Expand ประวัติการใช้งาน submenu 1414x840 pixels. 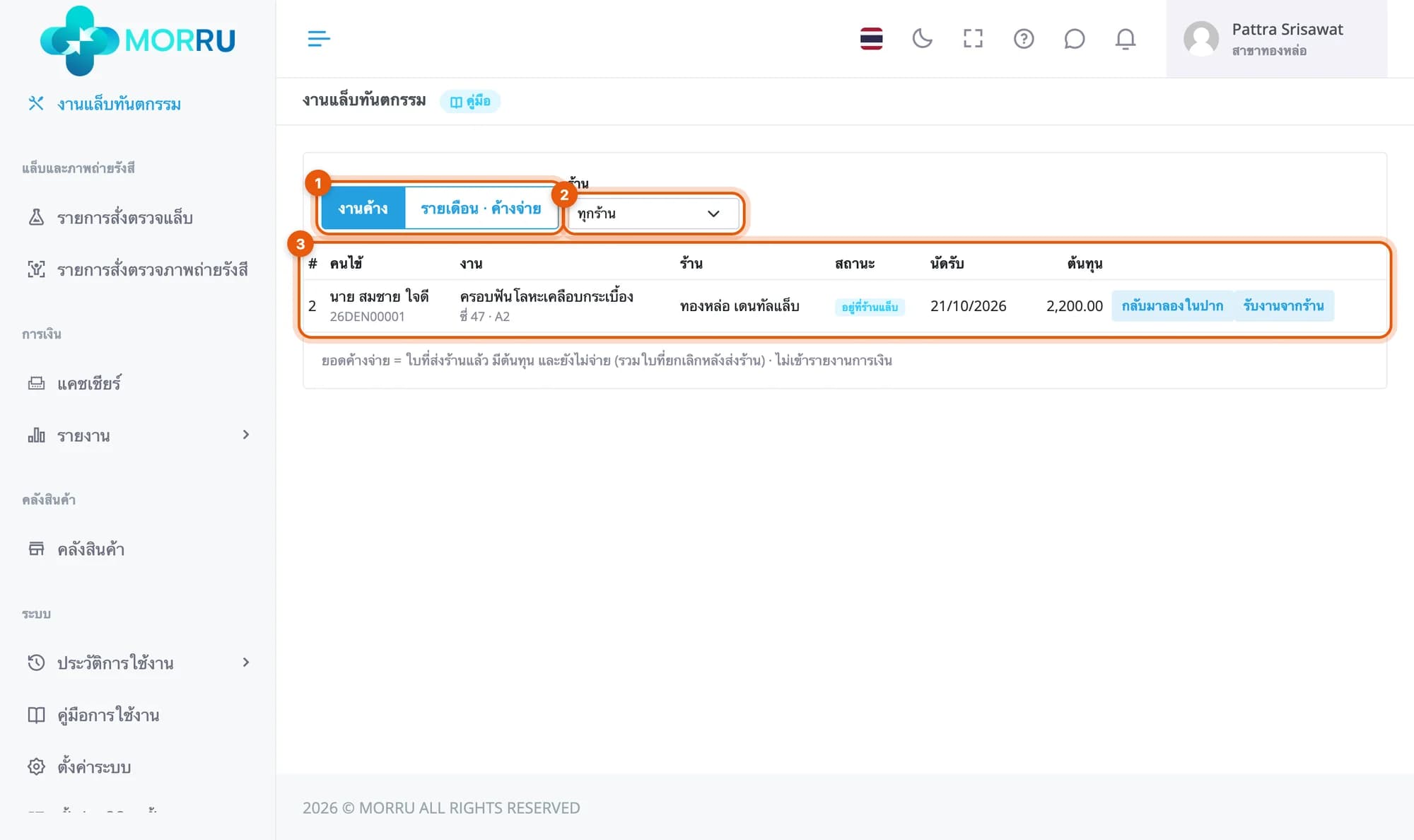[138, 663]
